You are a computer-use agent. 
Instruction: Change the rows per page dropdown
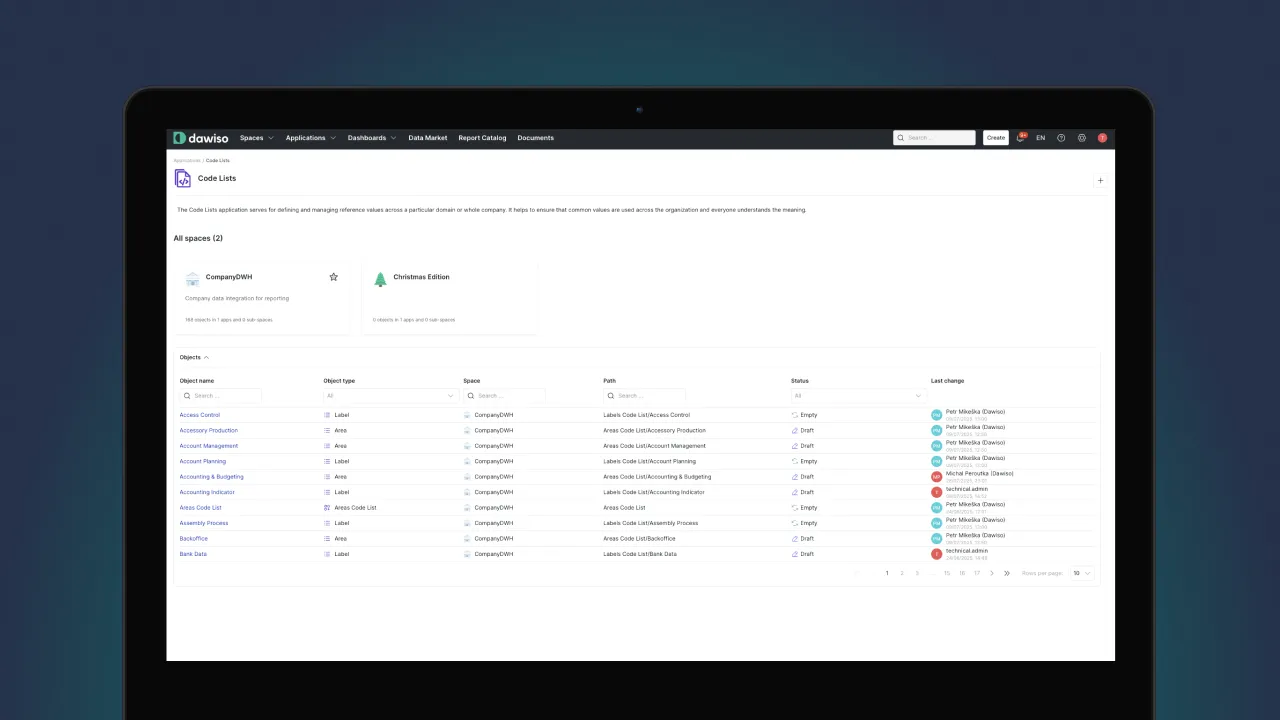1081,573
